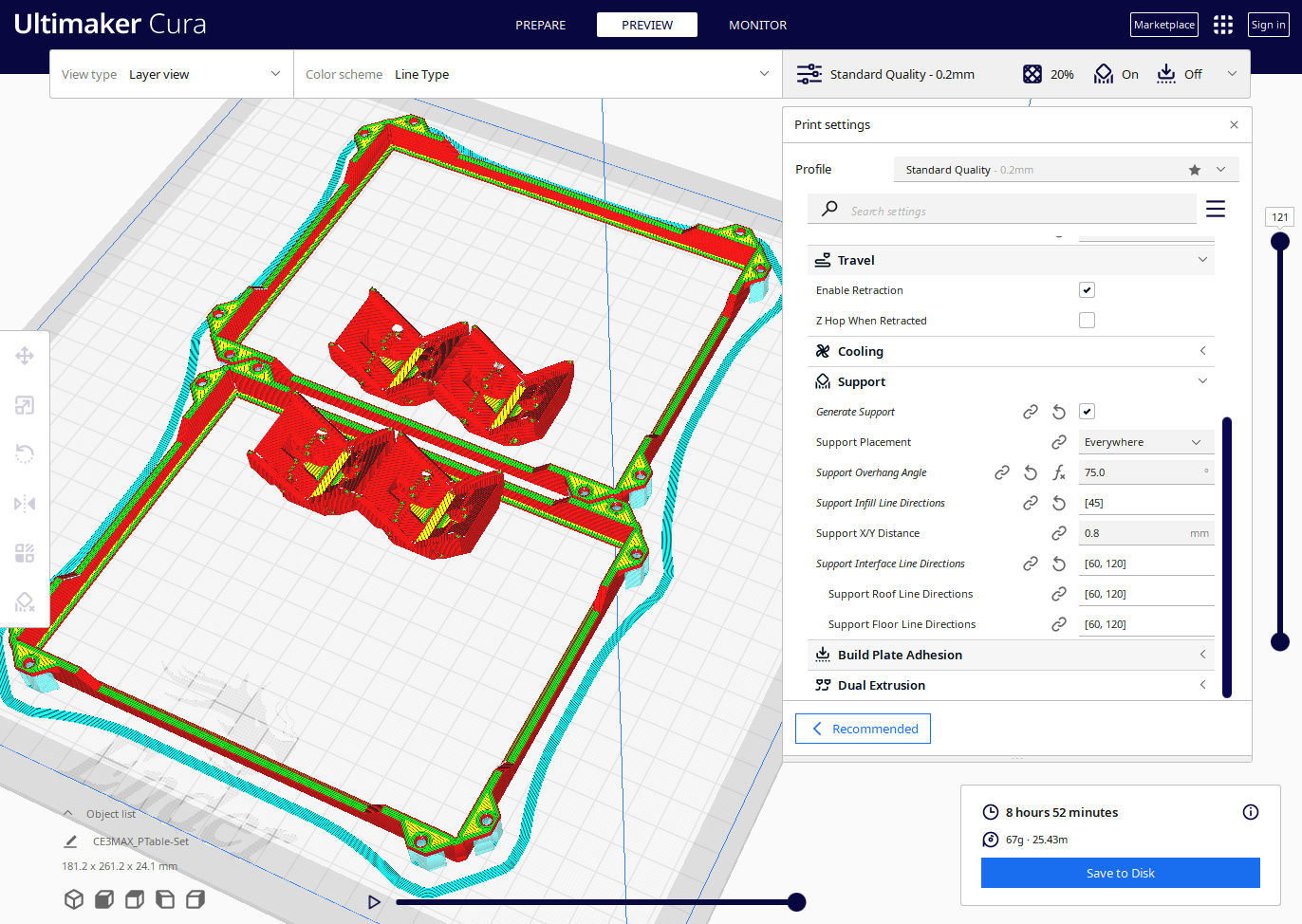The width and height of the screenshot is (1302, 924).
Task: Select the Scale tool in left toolbar
Action: coord(25,405)
